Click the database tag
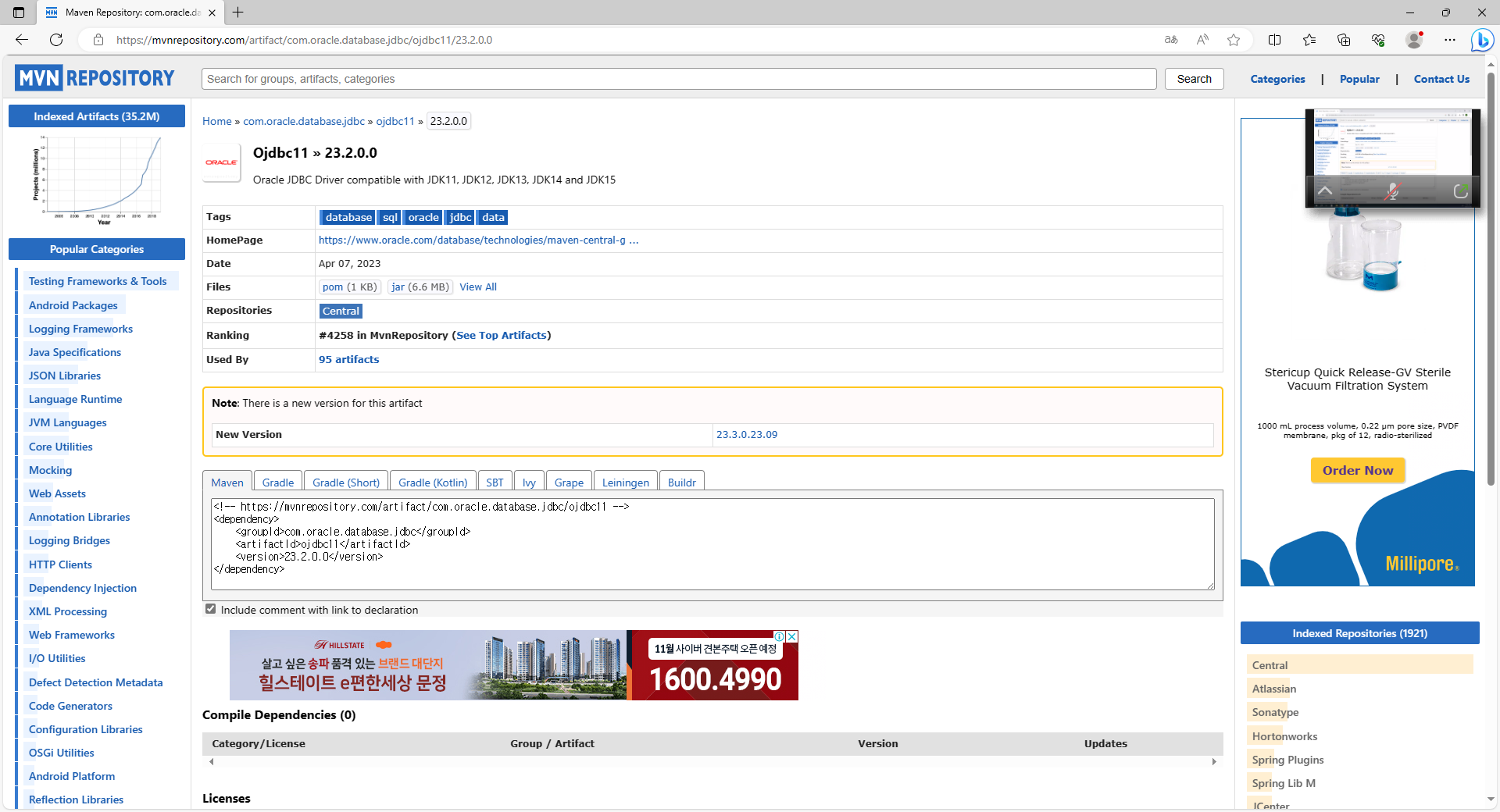1500x812 pixels. 348,217
